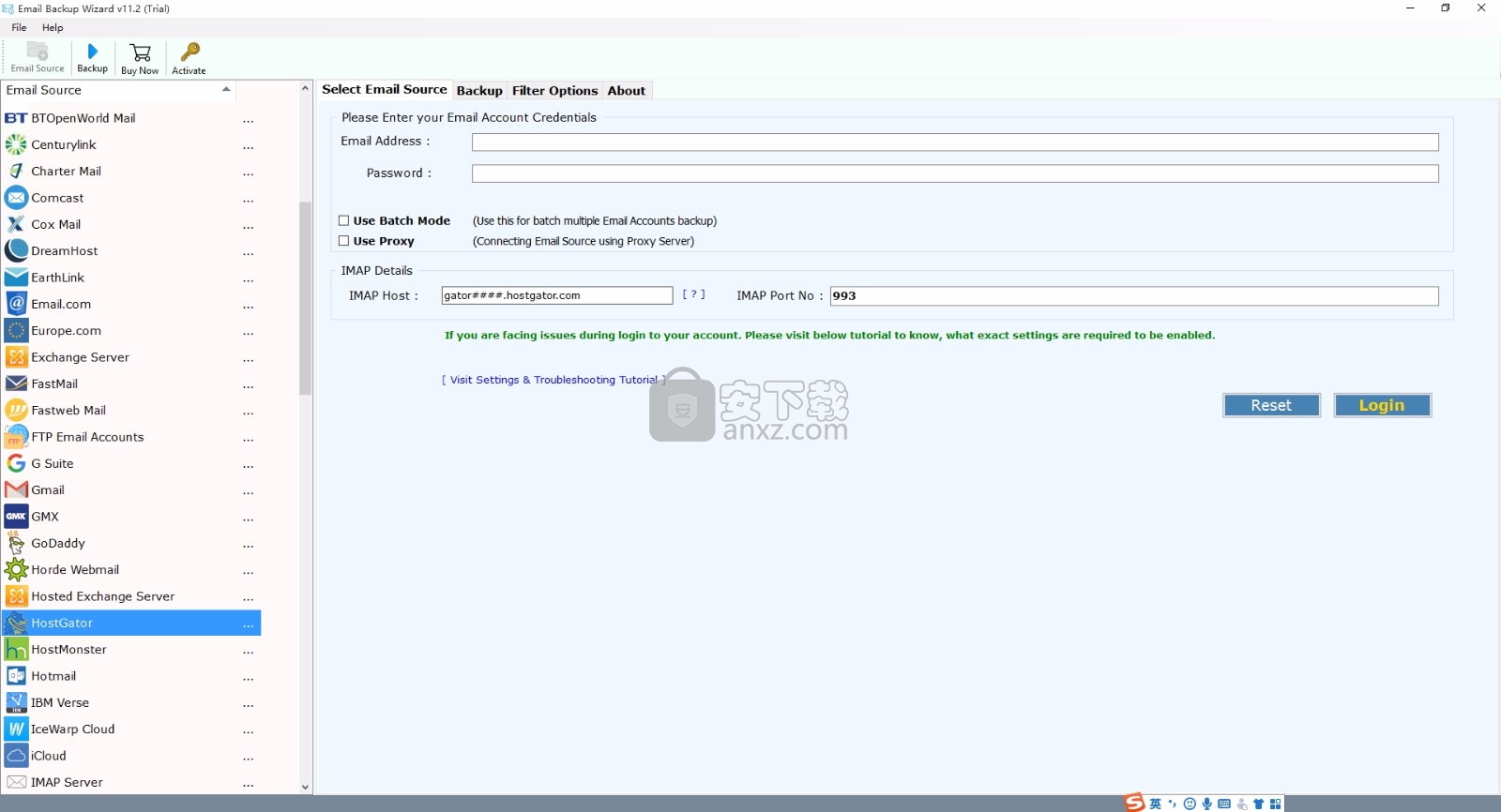Select the Europe.com icon

[x=16, y=330]
